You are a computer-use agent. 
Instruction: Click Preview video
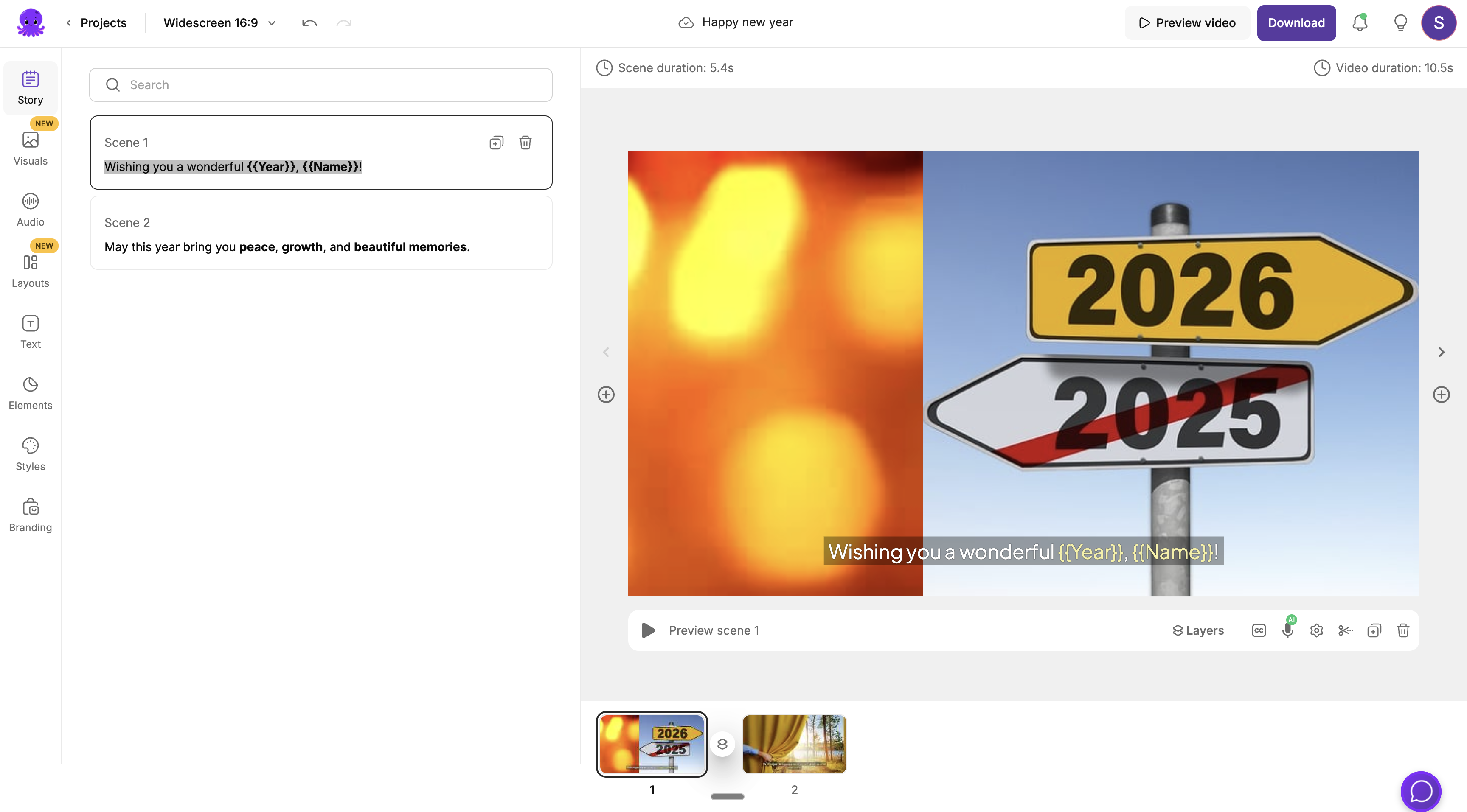[x=1187, y=23]
